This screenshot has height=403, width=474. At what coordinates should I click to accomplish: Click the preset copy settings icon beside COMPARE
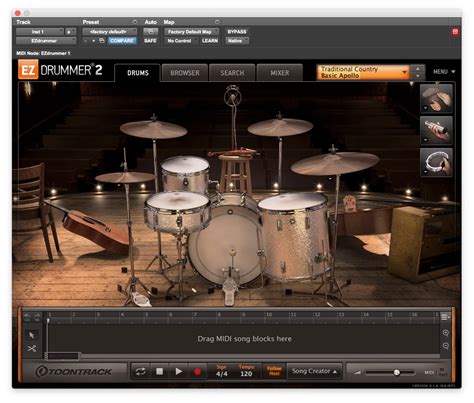tap(102, 41)
